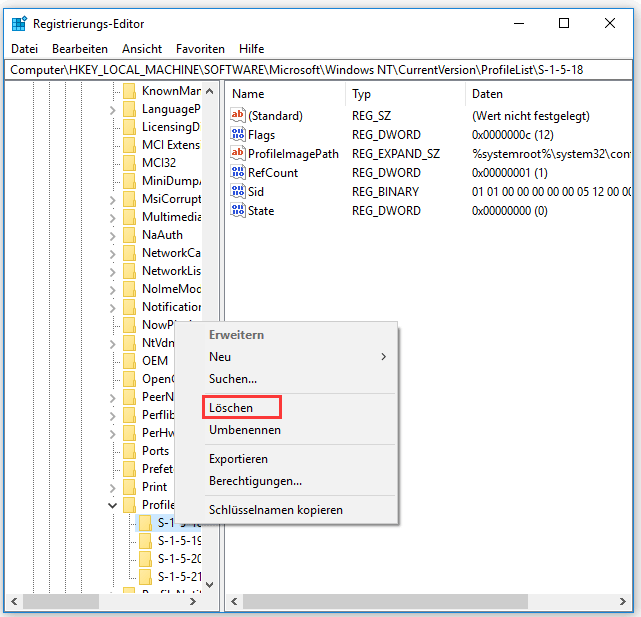Click the Flags DWORD value icon
Image resolution: width=641 pixels, height=617 pixels.
click(x=238, y=134)
